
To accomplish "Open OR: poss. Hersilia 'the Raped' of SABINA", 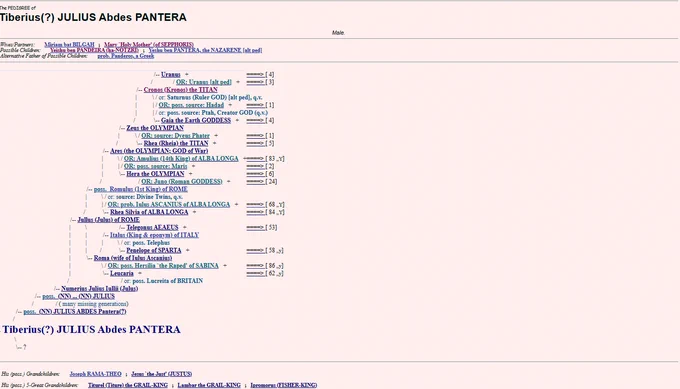I will click(163, 265).
